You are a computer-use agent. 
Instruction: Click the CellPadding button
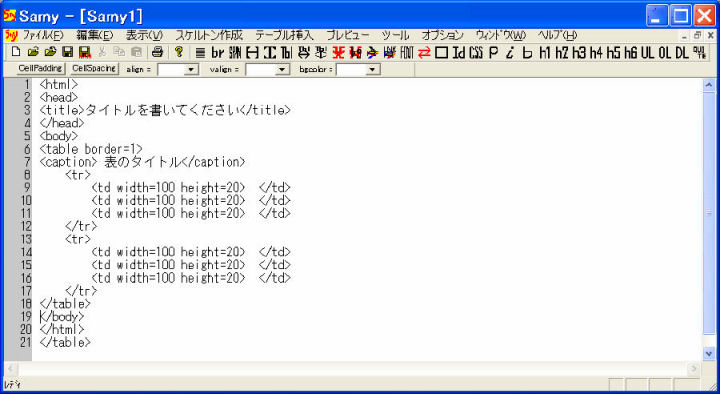[40, 68]
